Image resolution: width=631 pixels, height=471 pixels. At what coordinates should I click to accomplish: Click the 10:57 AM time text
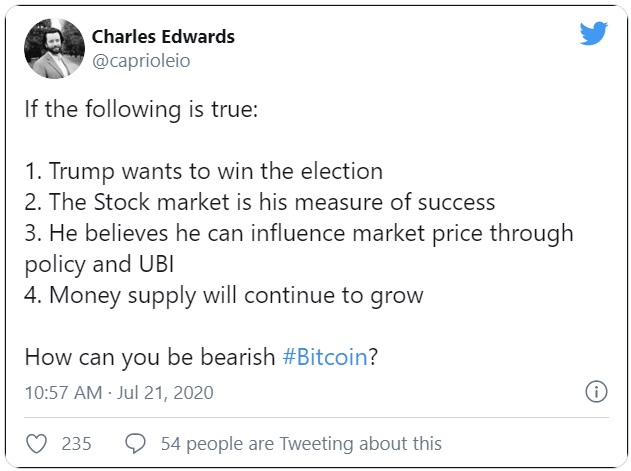click(62, 392)
